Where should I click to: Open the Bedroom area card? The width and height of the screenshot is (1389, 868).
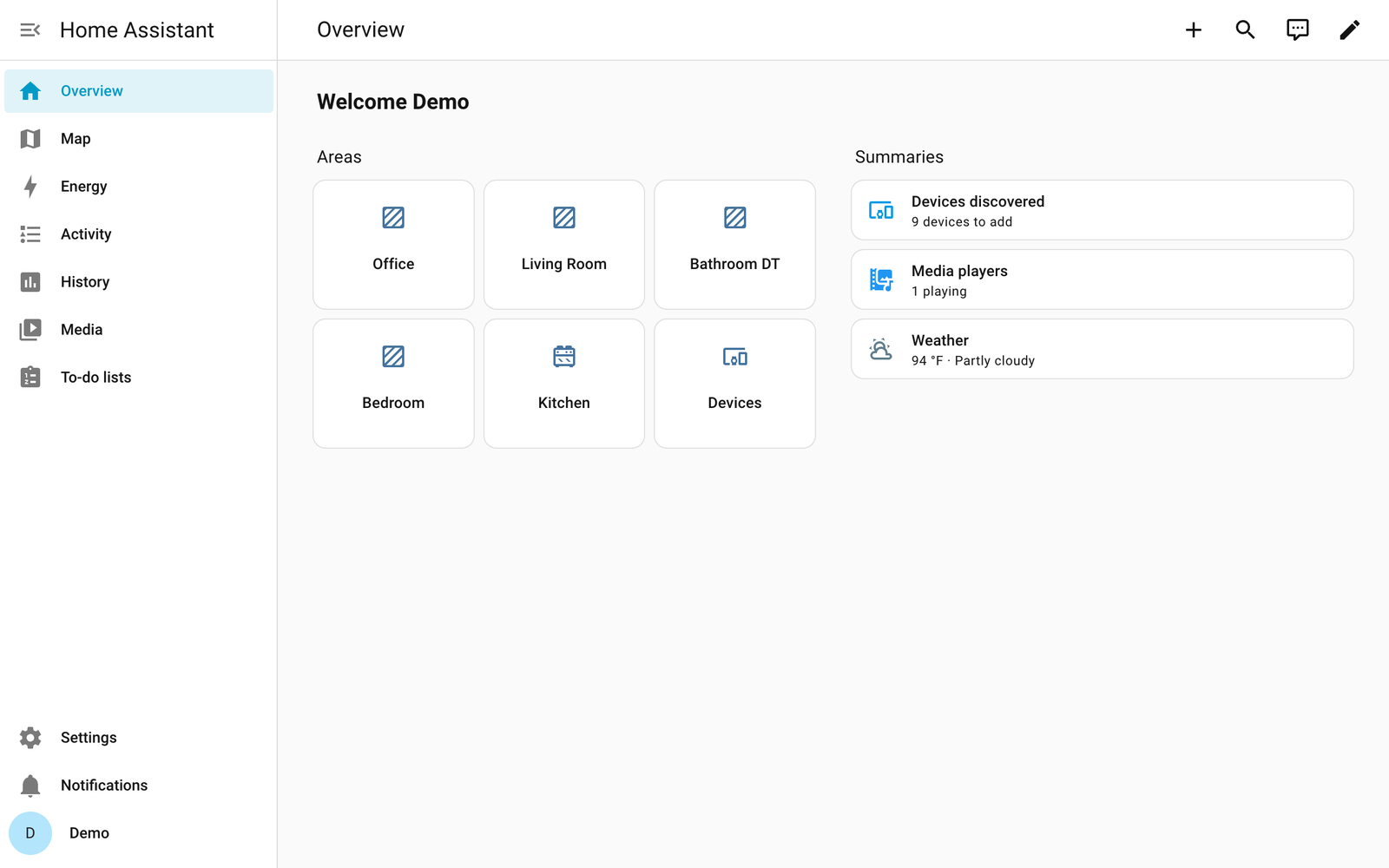[x=393, y=384]
